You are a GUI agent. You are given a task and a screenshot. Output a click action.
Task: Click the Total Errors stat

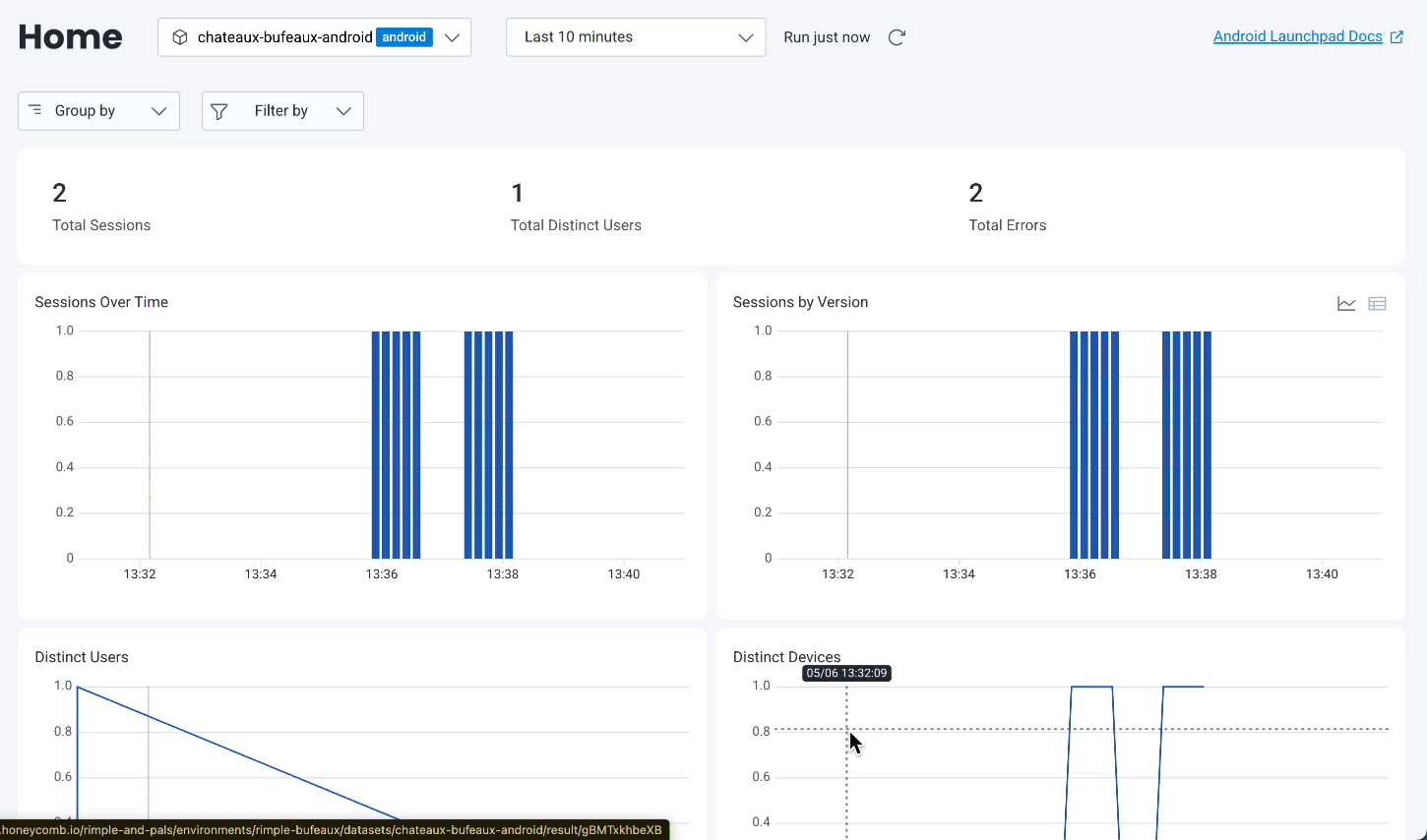1008,207
